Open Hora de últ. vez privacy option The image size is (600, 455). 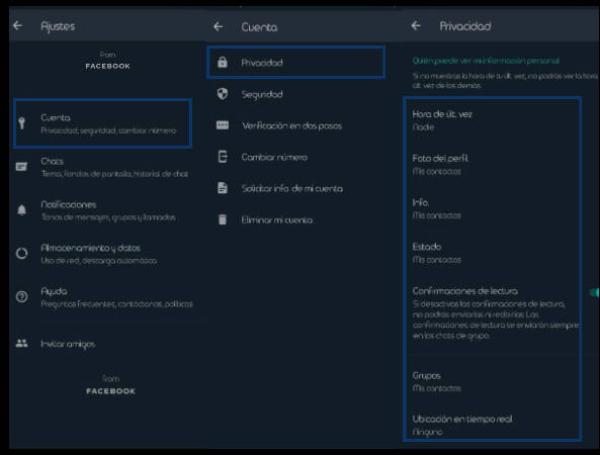point(492,120)
